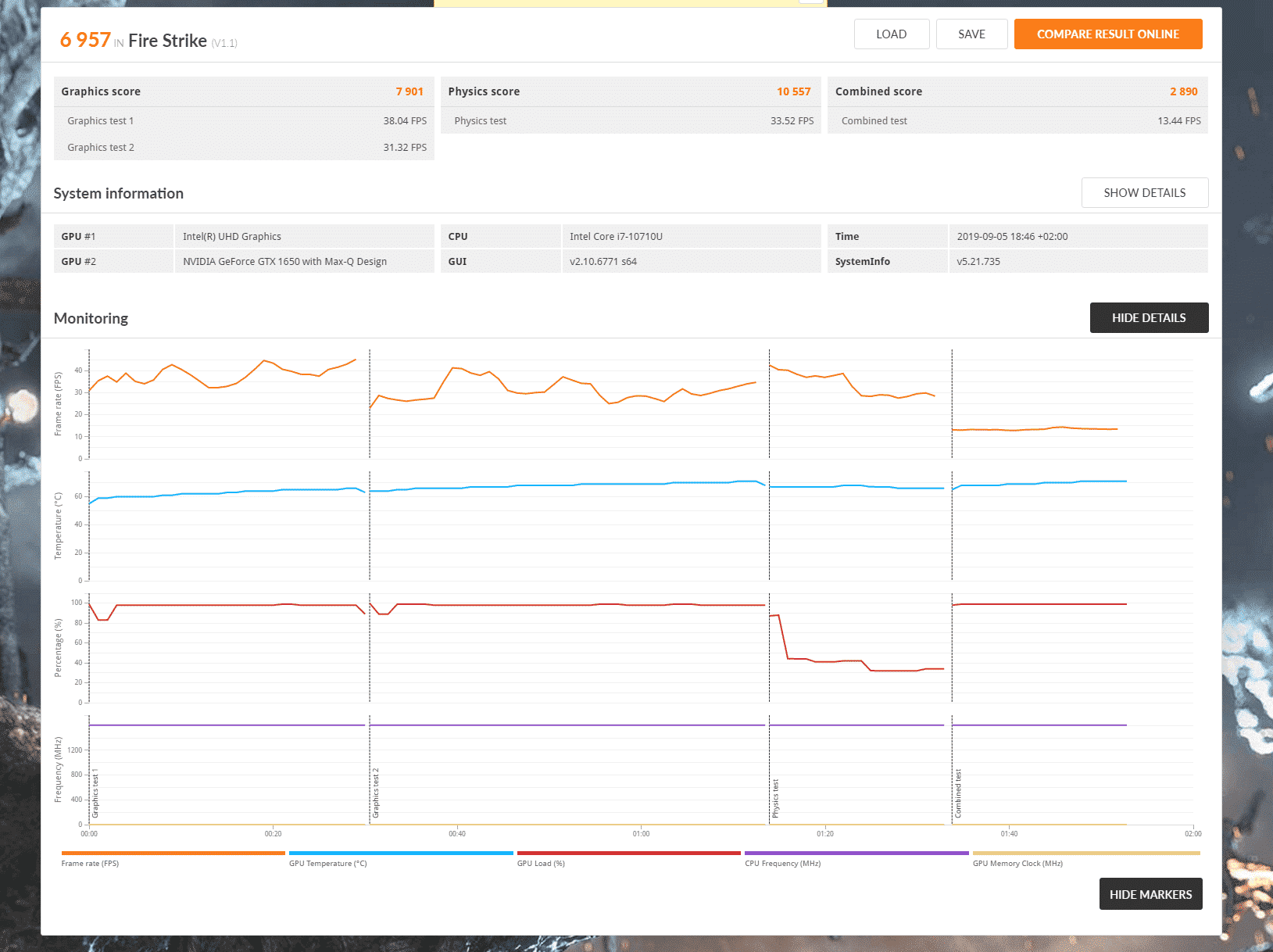Viewport: 1273px width, 952px height.
Task: Toggle GPU Memory Clock legend color bar
Action: click(1085, 854)
